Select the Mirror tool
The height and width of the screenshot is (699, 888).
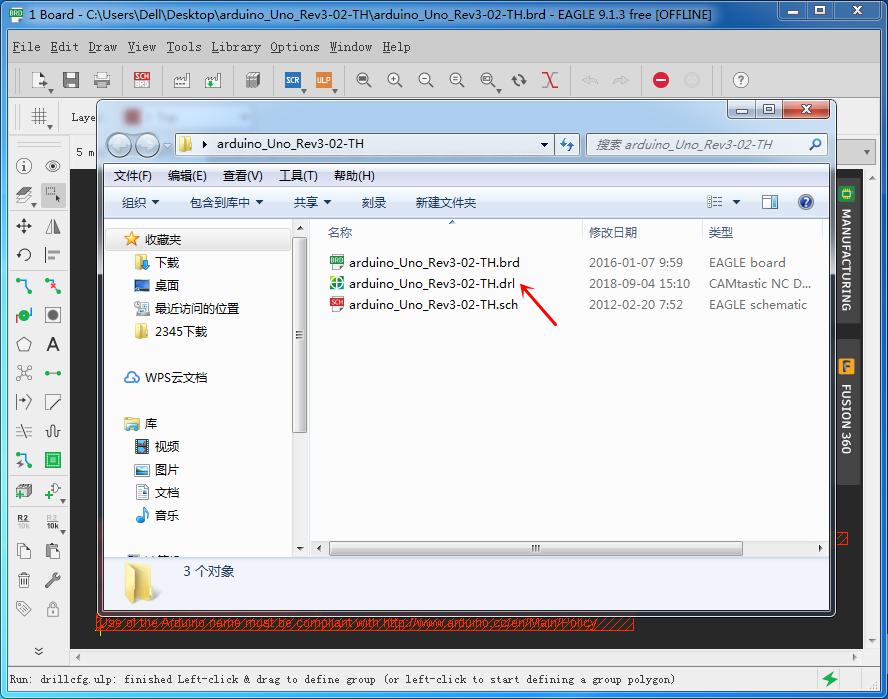[x=53, y=227]
